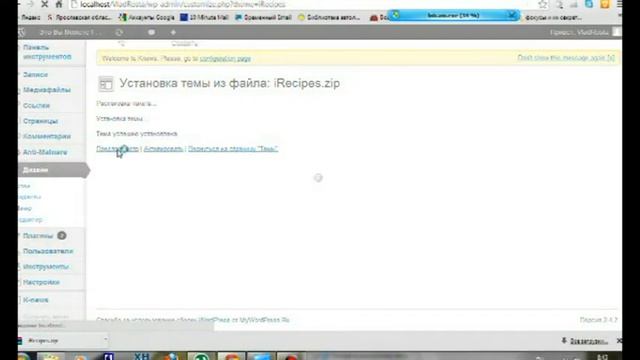
Task: Open the XH taskbar application
Action: (x=141, y=356)
